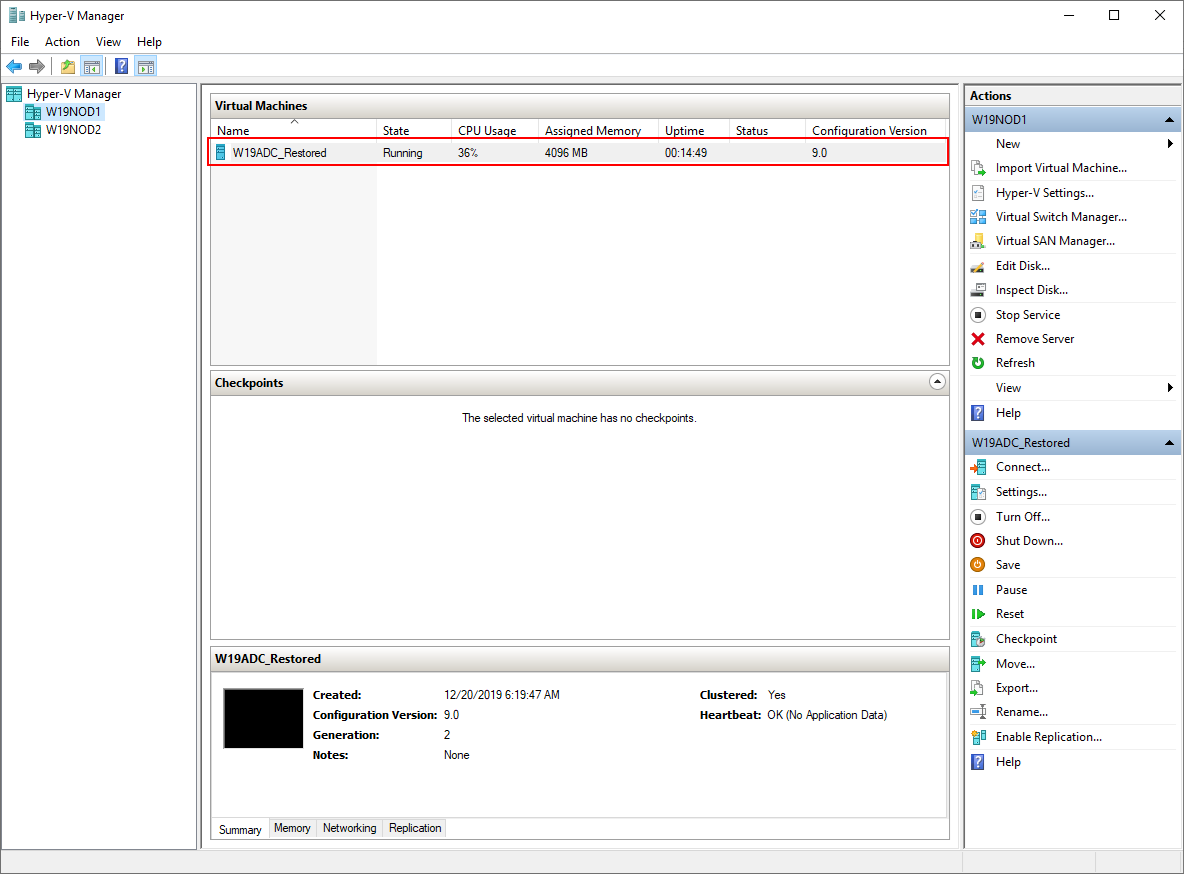Viewport: 1184px width, 874px height.
Task: Toggle the Action pane toolbar icon
Action: (x=146, y=66)
